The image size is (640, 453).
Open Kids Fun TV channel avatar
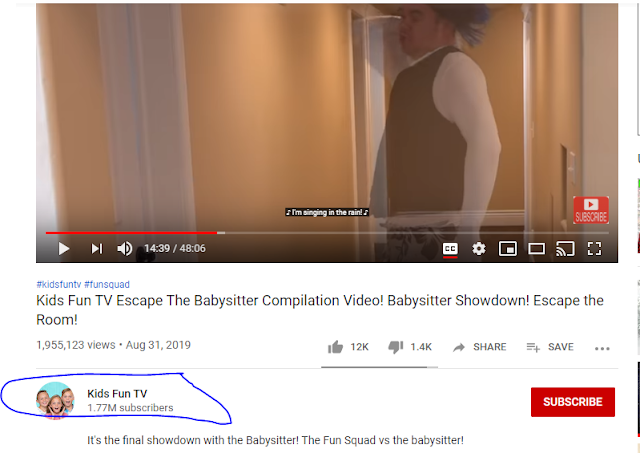(55, 400)
